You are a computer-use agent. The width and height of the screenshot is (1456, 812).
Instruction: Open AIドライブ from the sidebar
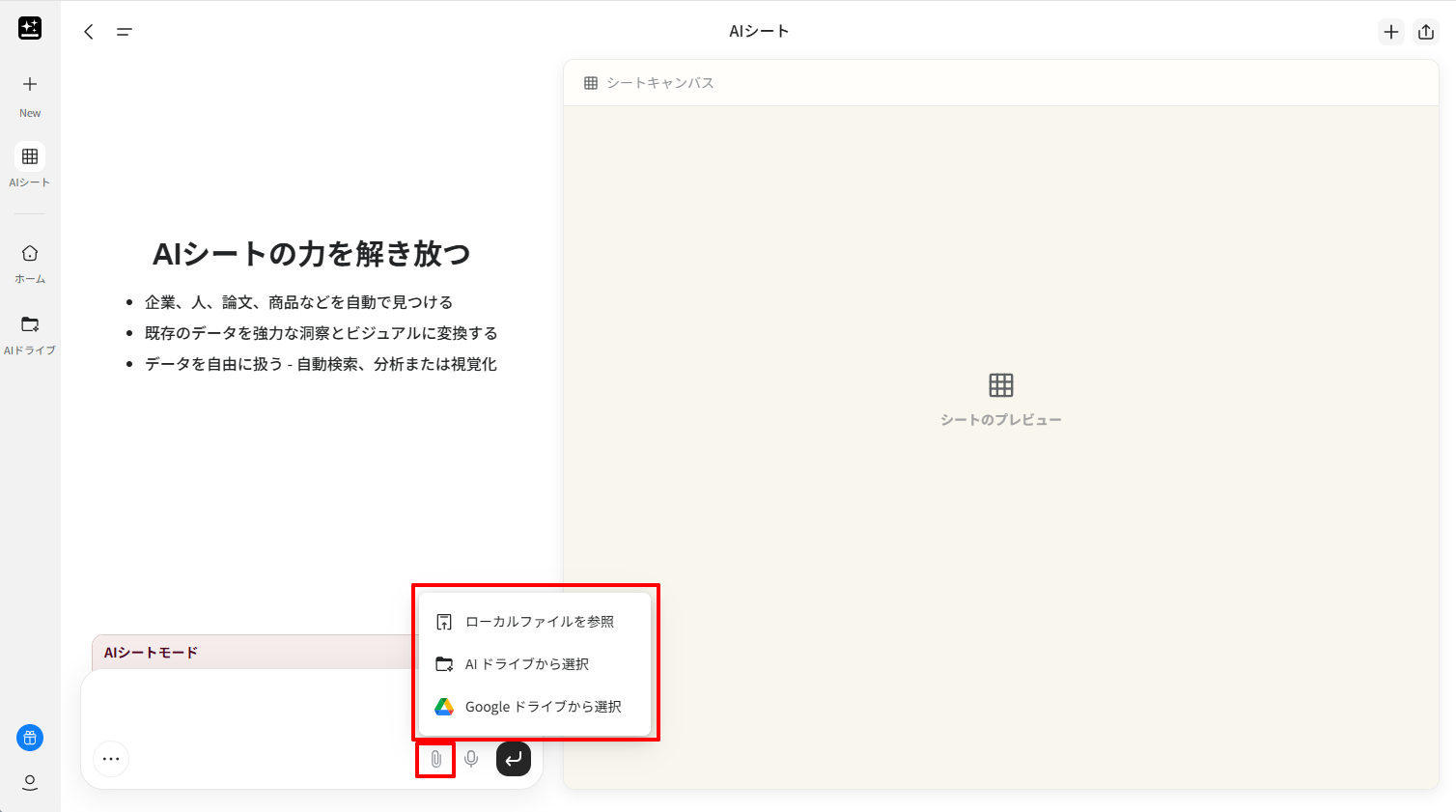point(30,333)
